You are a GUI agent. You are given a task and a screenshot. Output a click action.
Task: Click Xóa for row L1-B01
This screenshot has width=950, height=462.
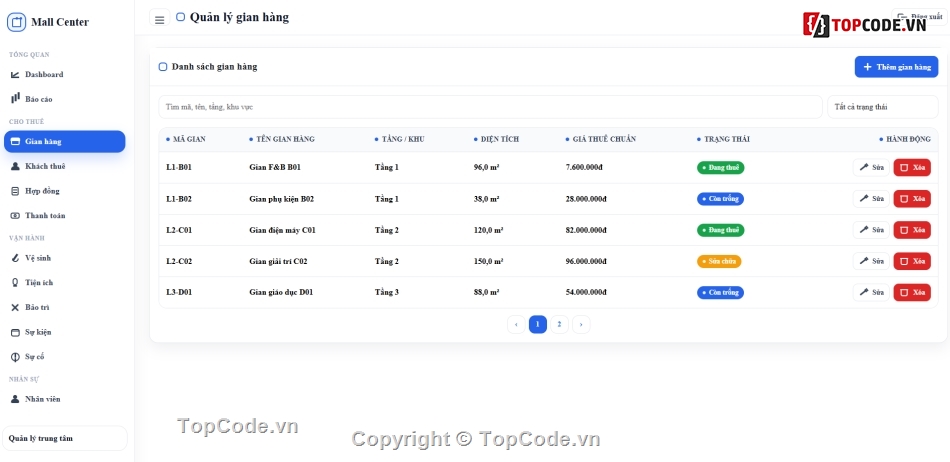pyautogui.click(x=912, y=168)
